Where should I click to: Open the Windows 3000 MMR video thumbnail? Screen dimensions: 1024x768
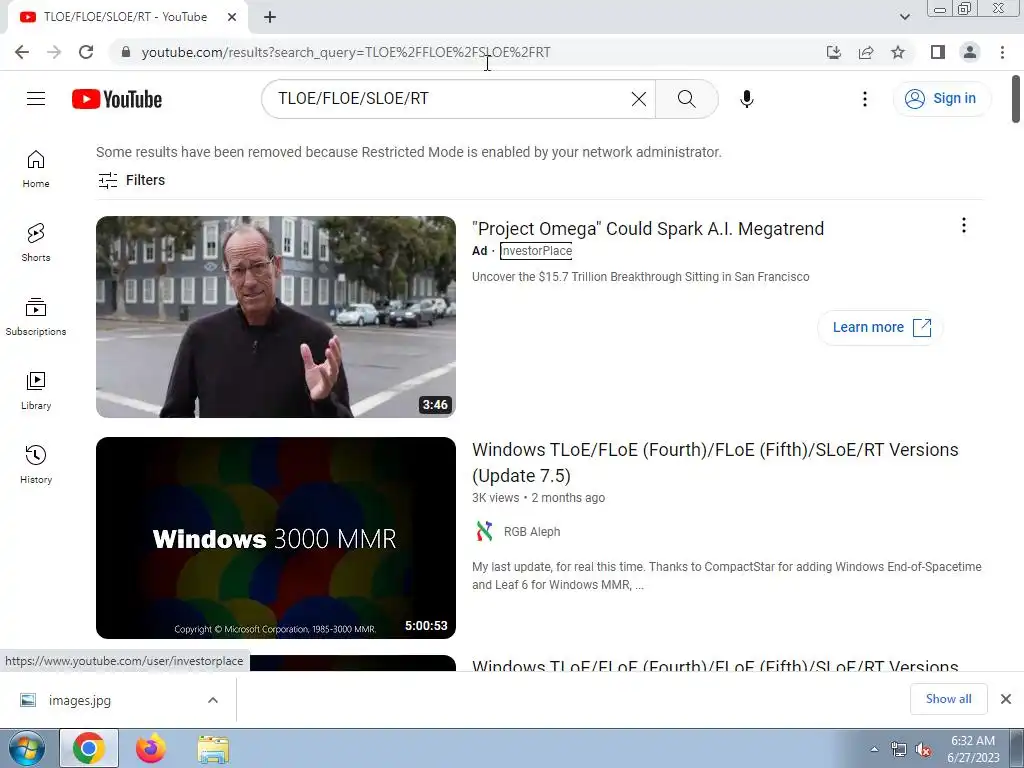276,537
